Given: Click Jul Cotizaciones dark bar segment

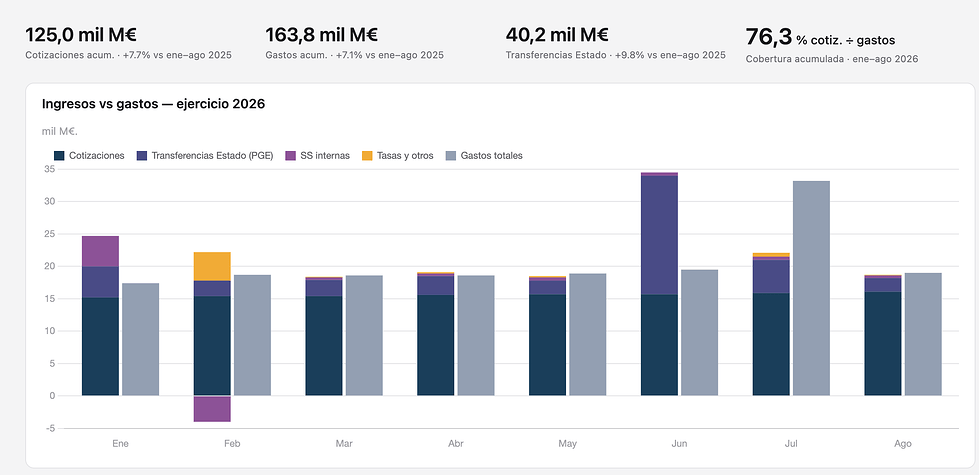Looking at the screenshot, I should click(771, 345).
